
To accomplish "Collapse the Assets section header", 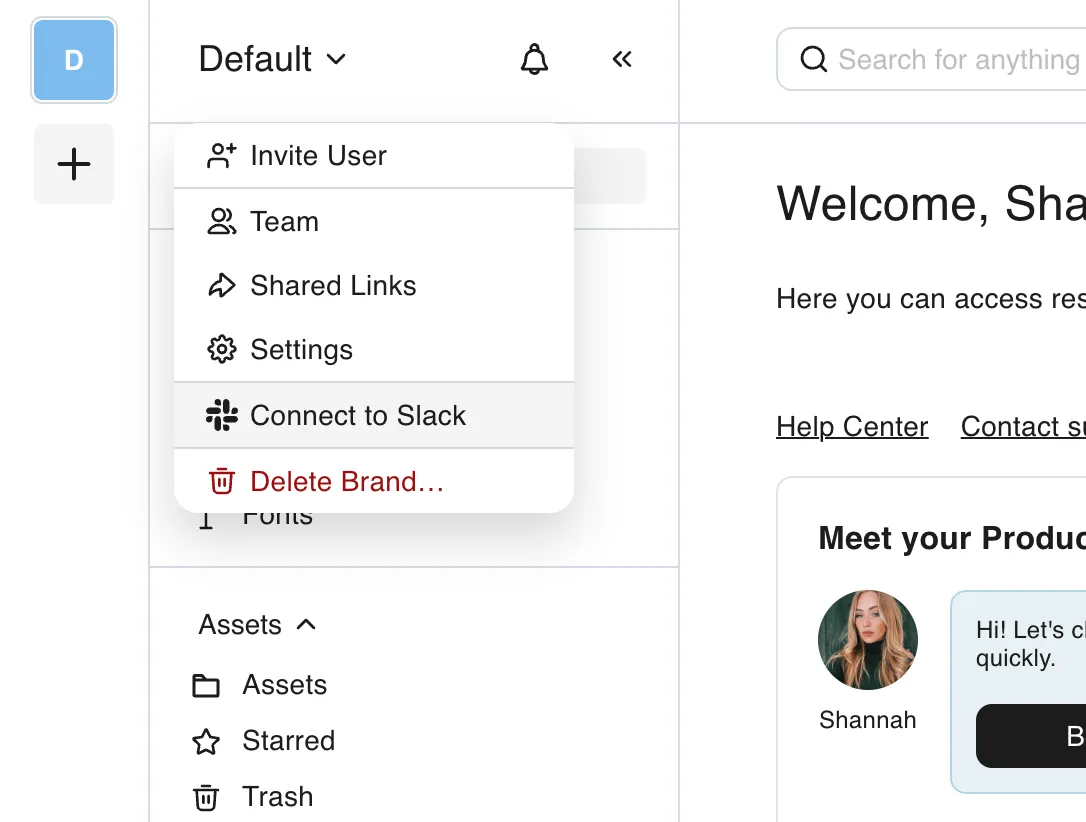I will pyautogui.click(x=258, y=625).
